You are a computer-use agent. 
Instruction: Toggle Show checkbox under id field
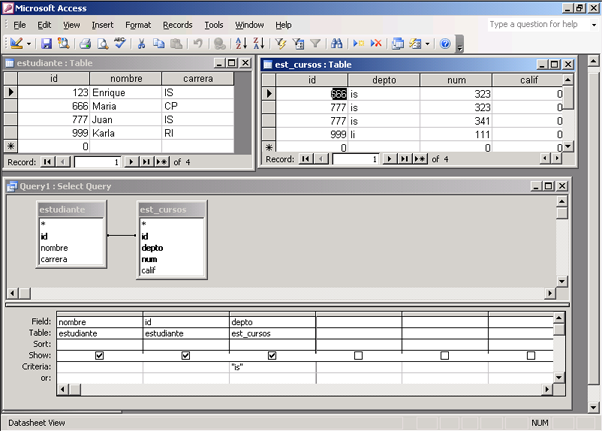click(x=185, y=356)
